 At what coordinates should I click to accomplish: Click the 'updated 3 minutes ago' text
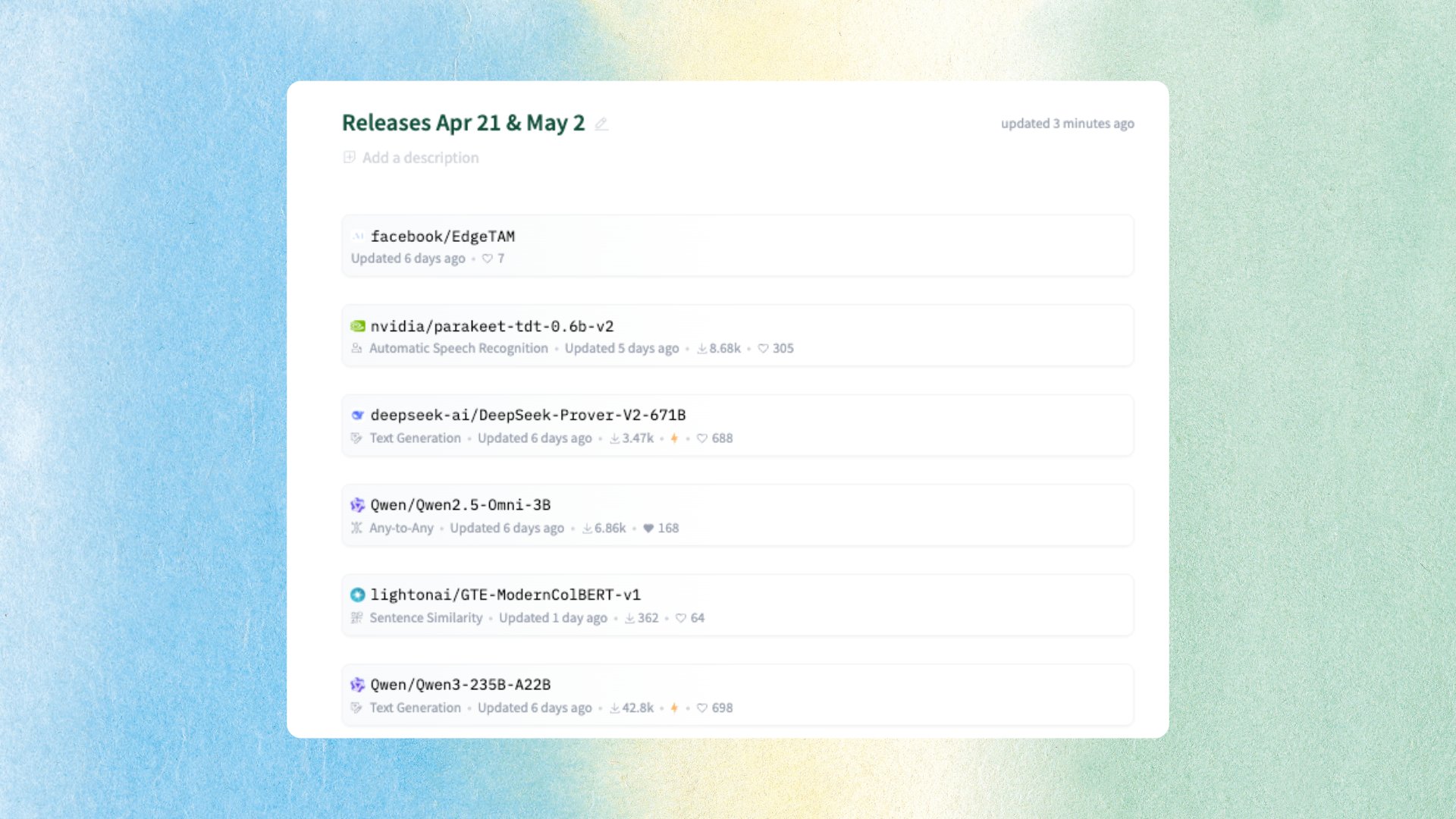pos(1068,124)
